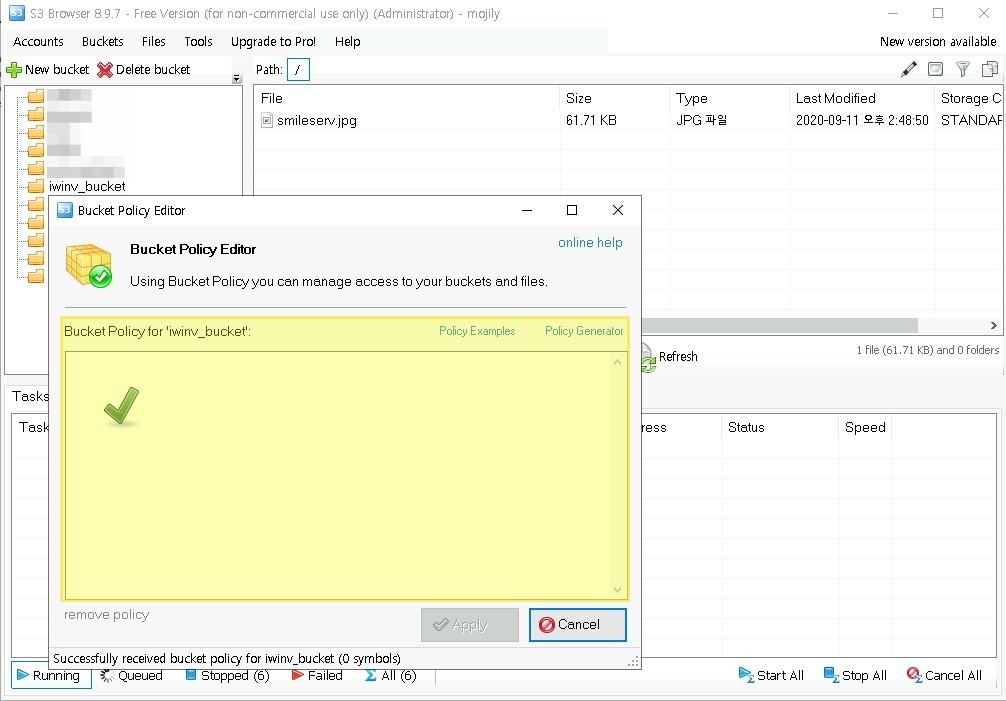
Task: Open the Files menu
Action: click(153, 42)
